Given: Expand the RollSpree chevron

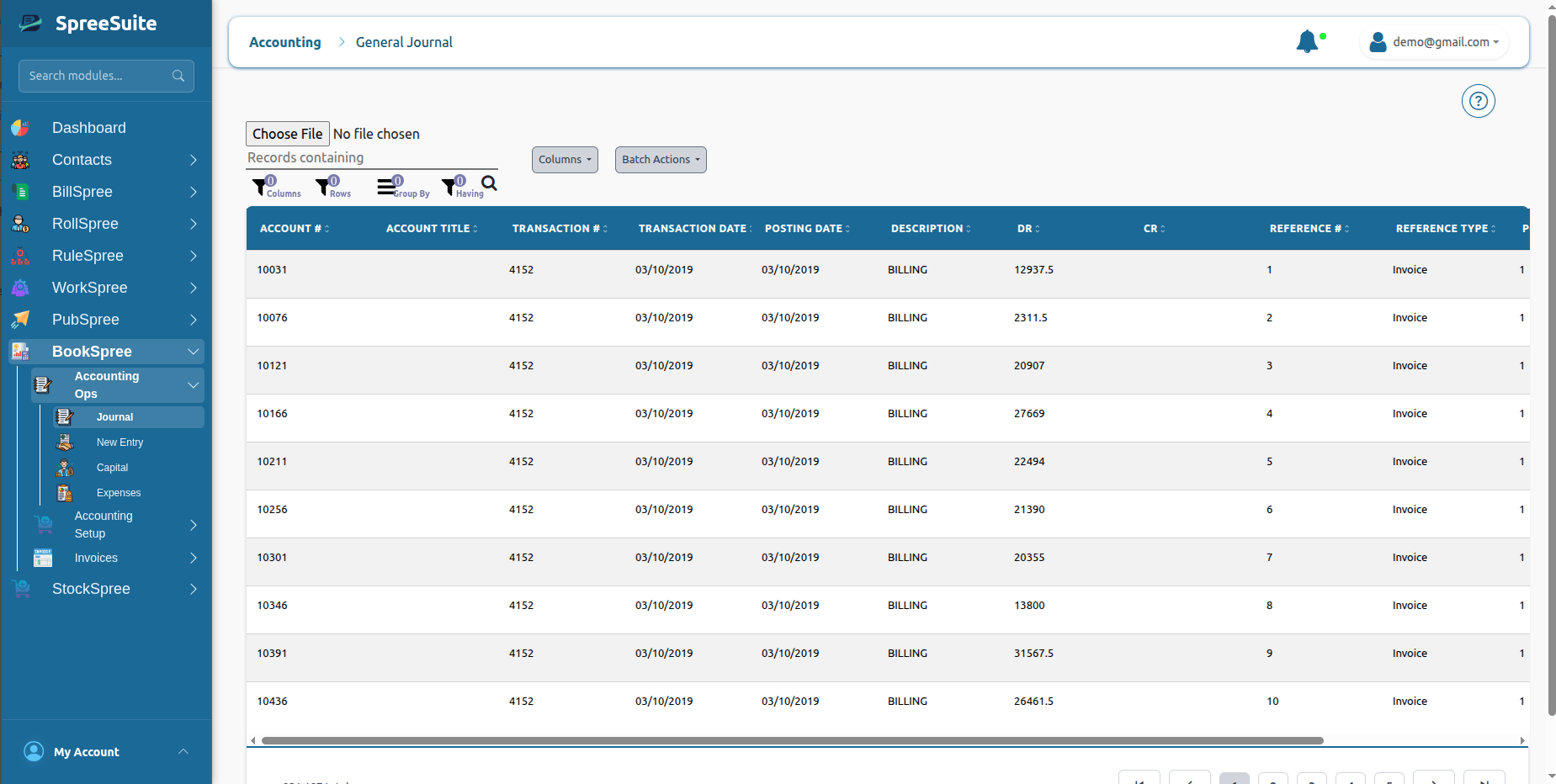Looking at the screenshot, I should pyautogui.click(x=194, y=224).
